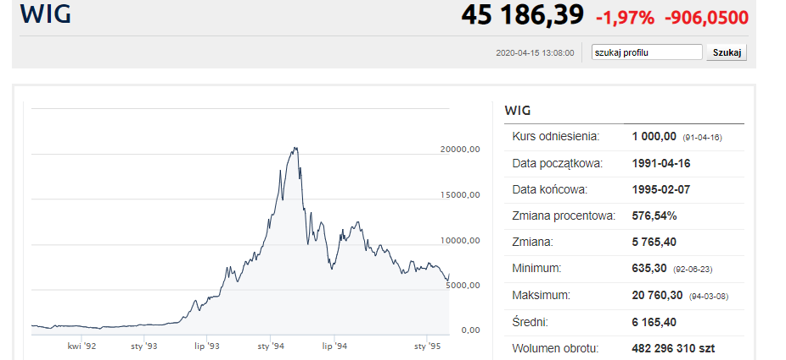The height and width of the screenshot is (360, 786).
Task: Select the 'Data końcowa' value 1995-02-07
Action: (x=661, y=190)
